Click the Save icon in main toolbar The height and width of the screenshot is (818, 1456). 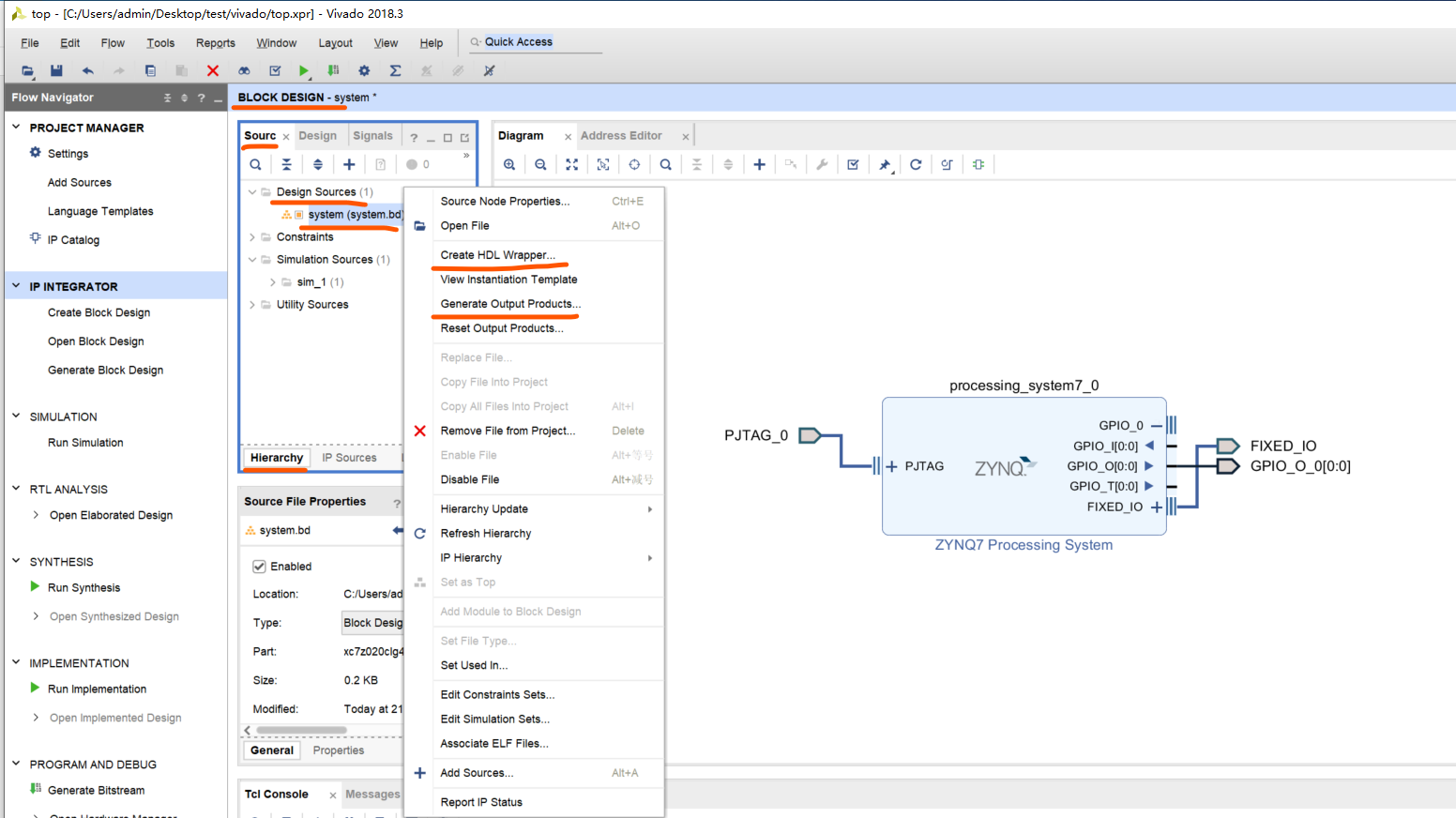[56, 70]
